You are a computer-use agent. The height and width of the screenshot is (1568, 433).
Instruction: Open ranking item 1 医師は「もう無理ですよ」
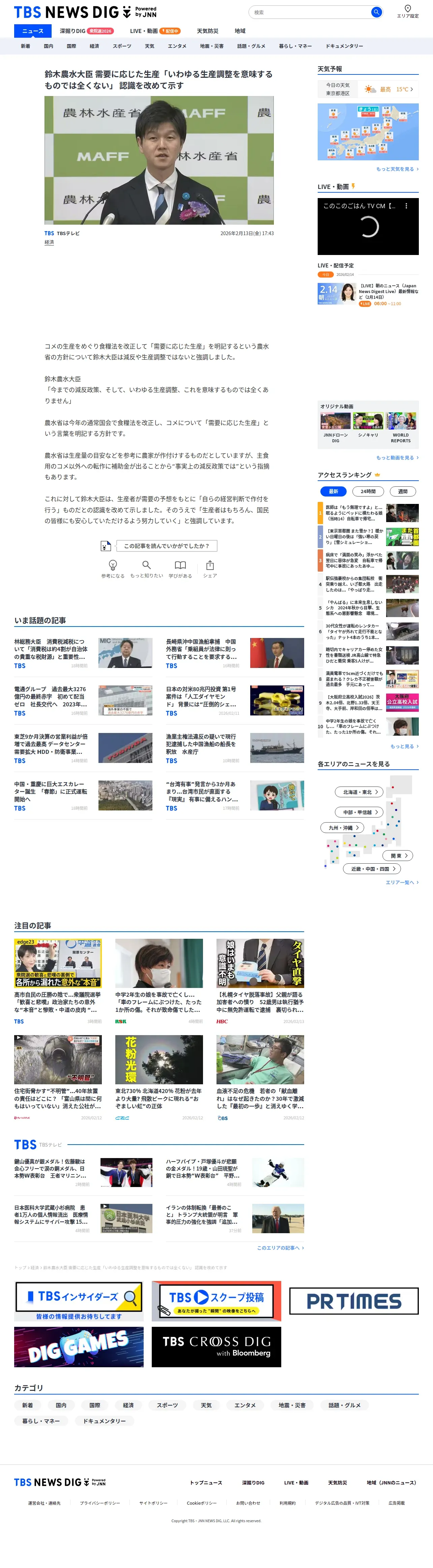pos(368,513)
